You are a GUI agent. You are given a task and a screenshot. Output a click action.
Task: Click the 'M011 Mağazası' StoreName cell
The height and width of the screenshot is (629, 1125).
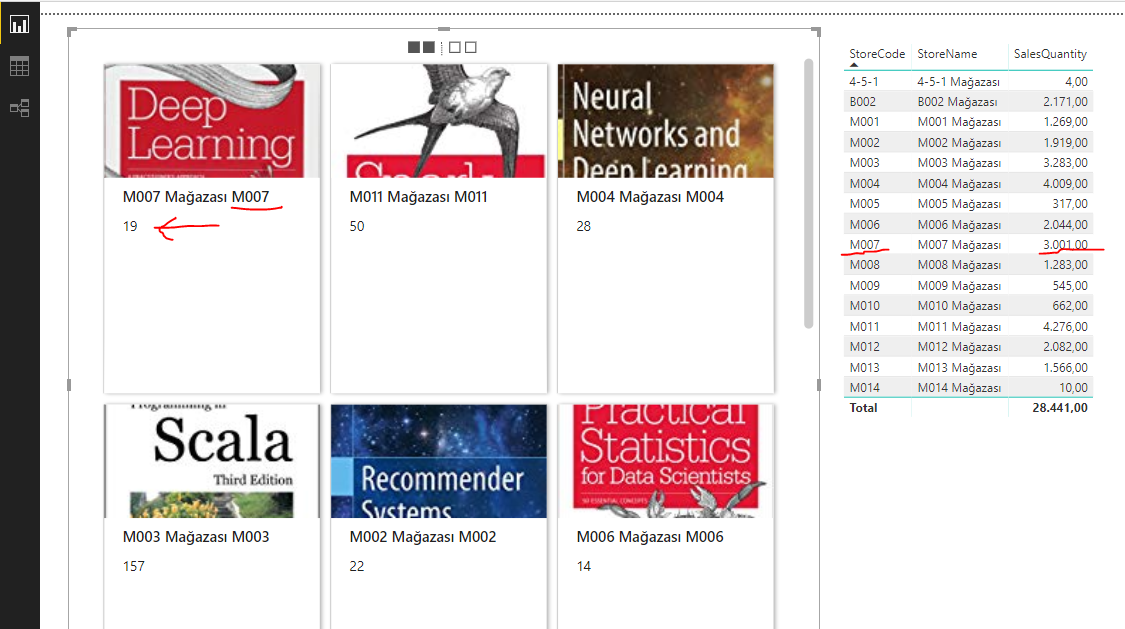[x=959, y=326]
